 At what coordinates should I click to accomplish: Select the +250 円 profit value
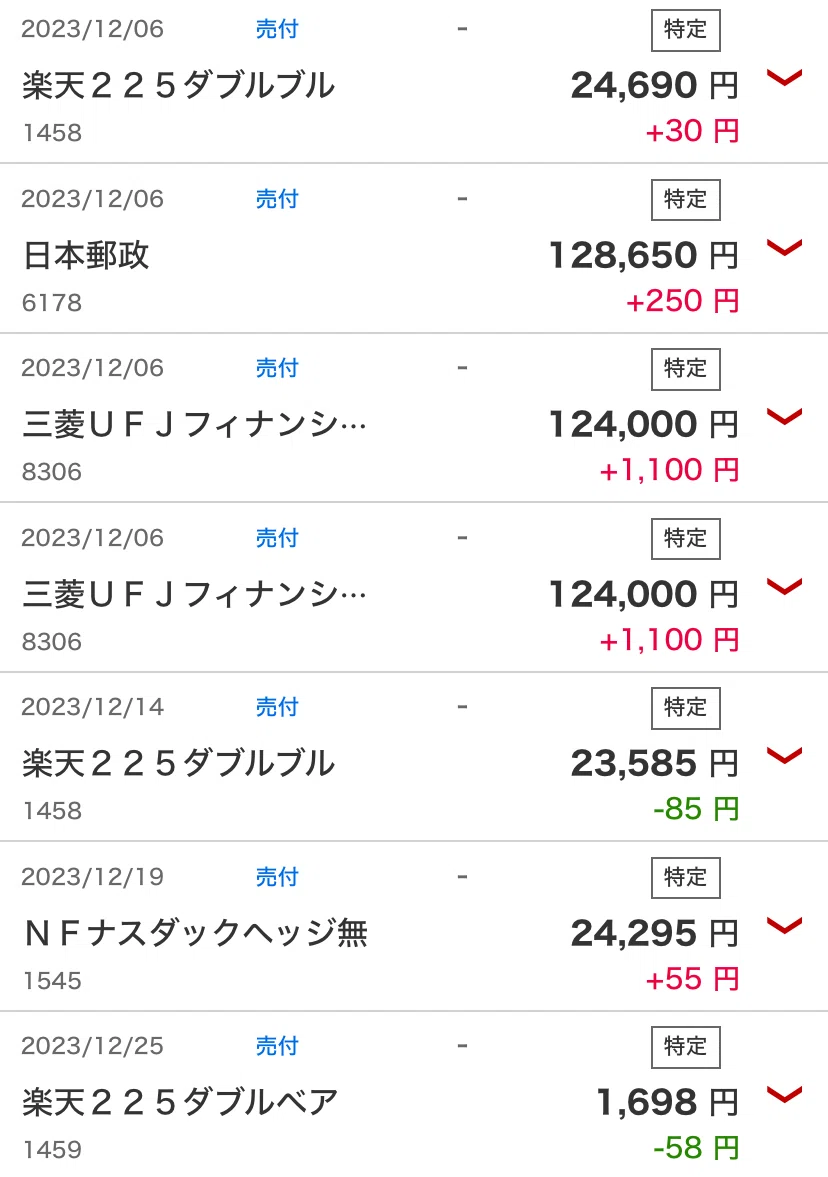(x=682, y=301)
